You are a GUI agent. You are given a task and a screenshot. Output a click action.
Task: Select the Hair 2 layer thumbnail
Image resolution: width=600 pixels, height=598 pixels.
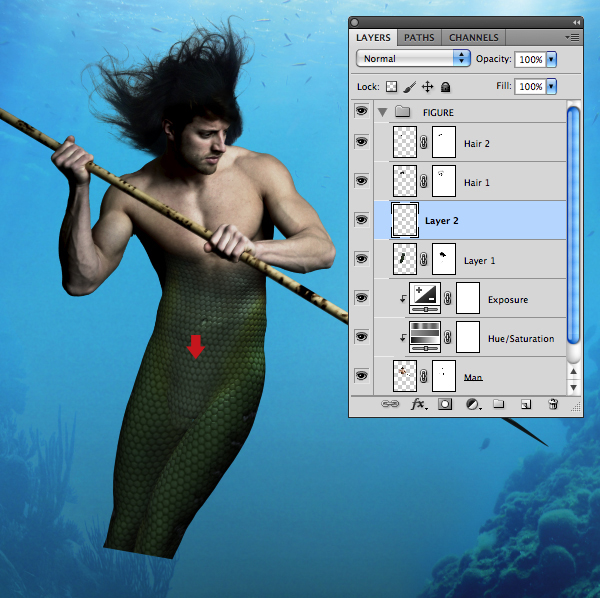405,142
